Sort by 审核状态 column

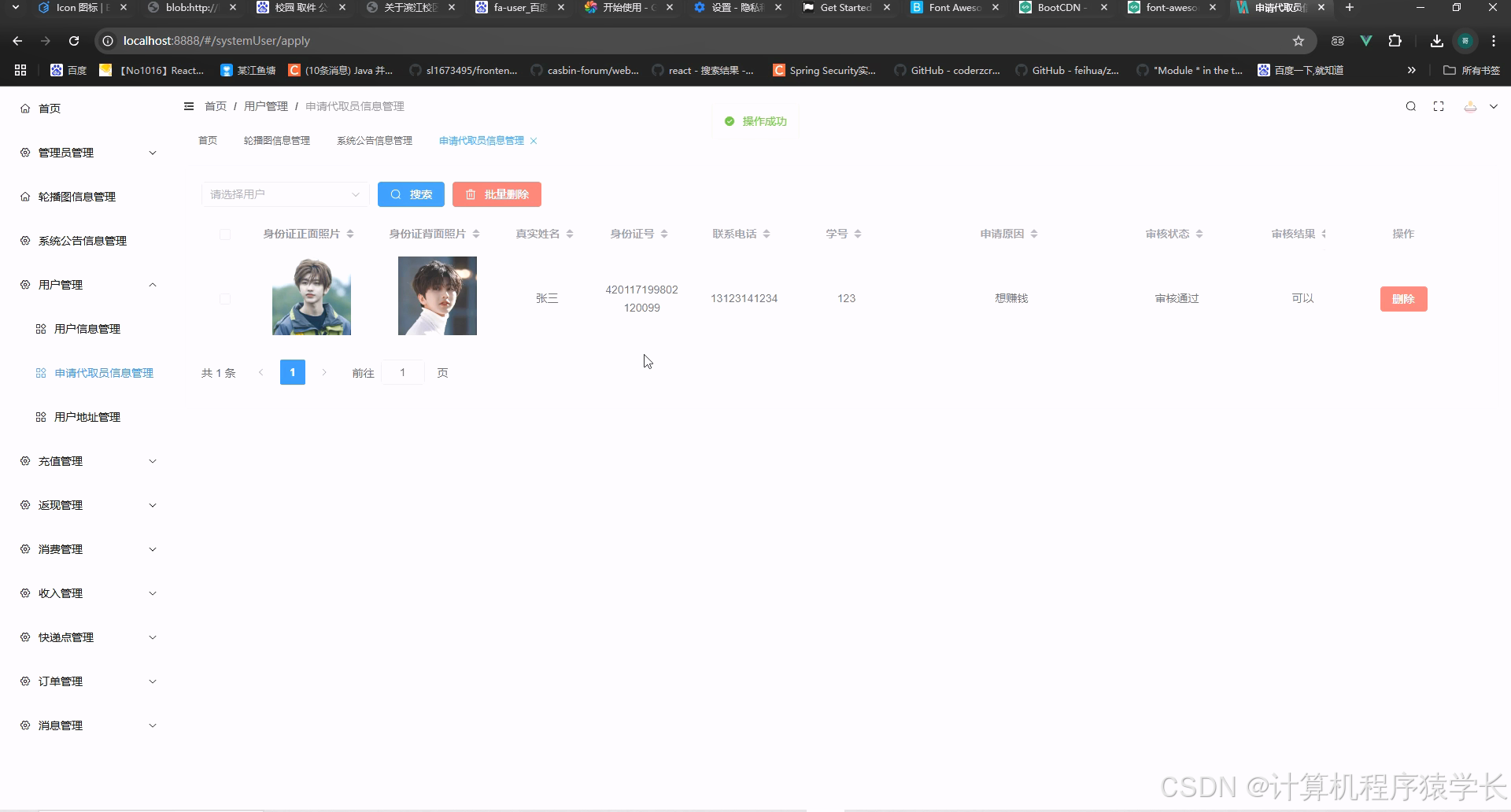point(1199,234)
